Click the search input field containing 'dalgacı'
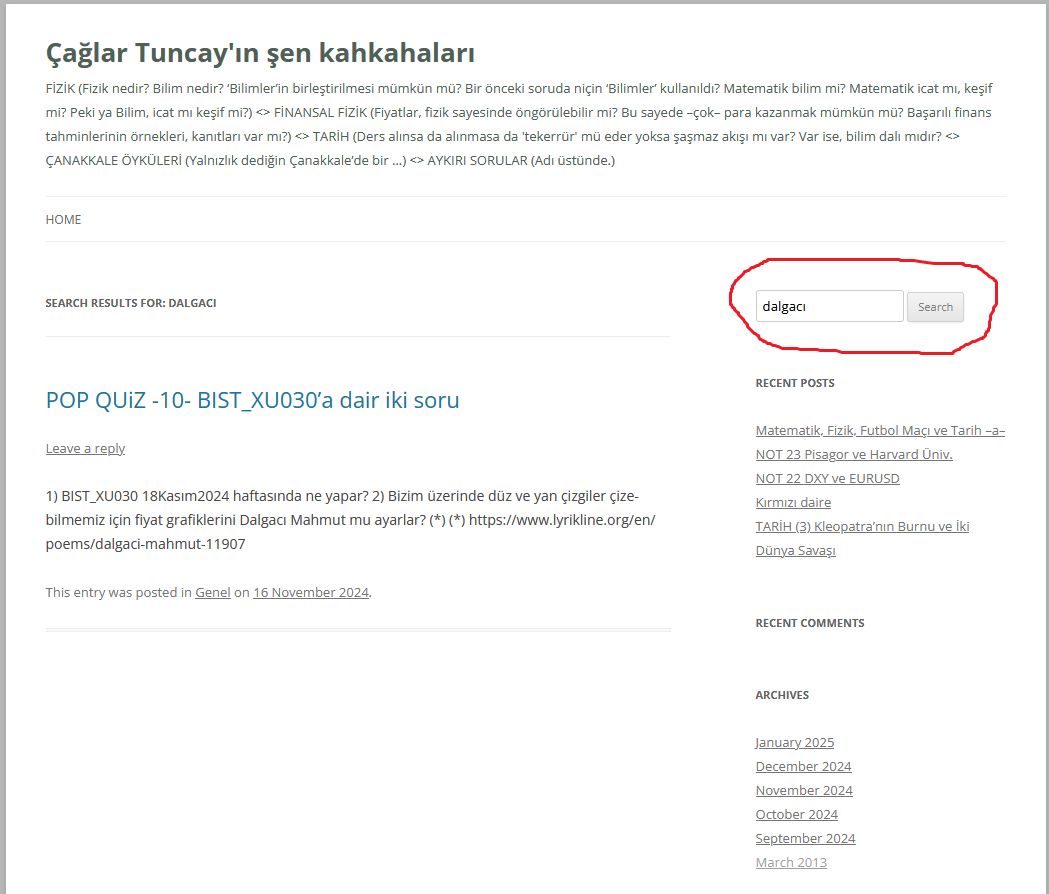The height and width of the screenshot is (894, 1049). point(829,306)
